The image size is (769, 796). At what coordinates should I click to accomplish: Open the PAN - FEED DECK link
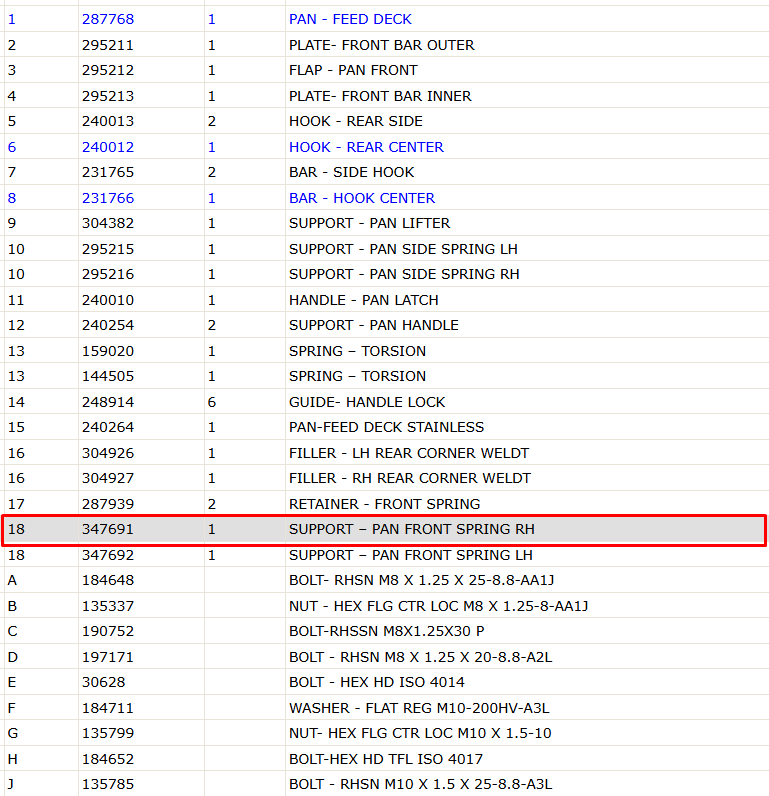coord(350,19)
